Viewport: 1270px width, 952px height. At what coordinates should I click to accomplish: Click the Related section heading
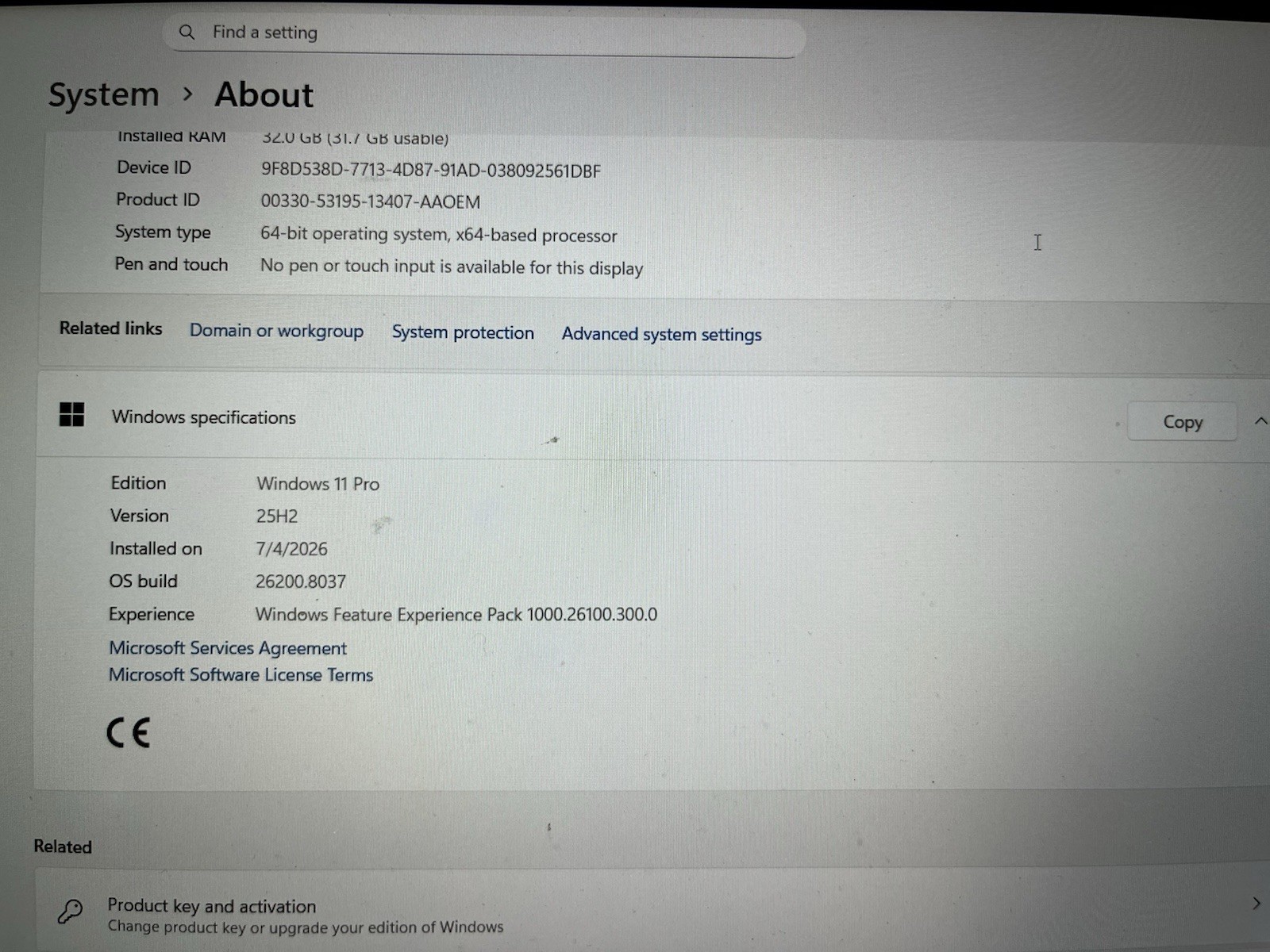tap(63, 847)
